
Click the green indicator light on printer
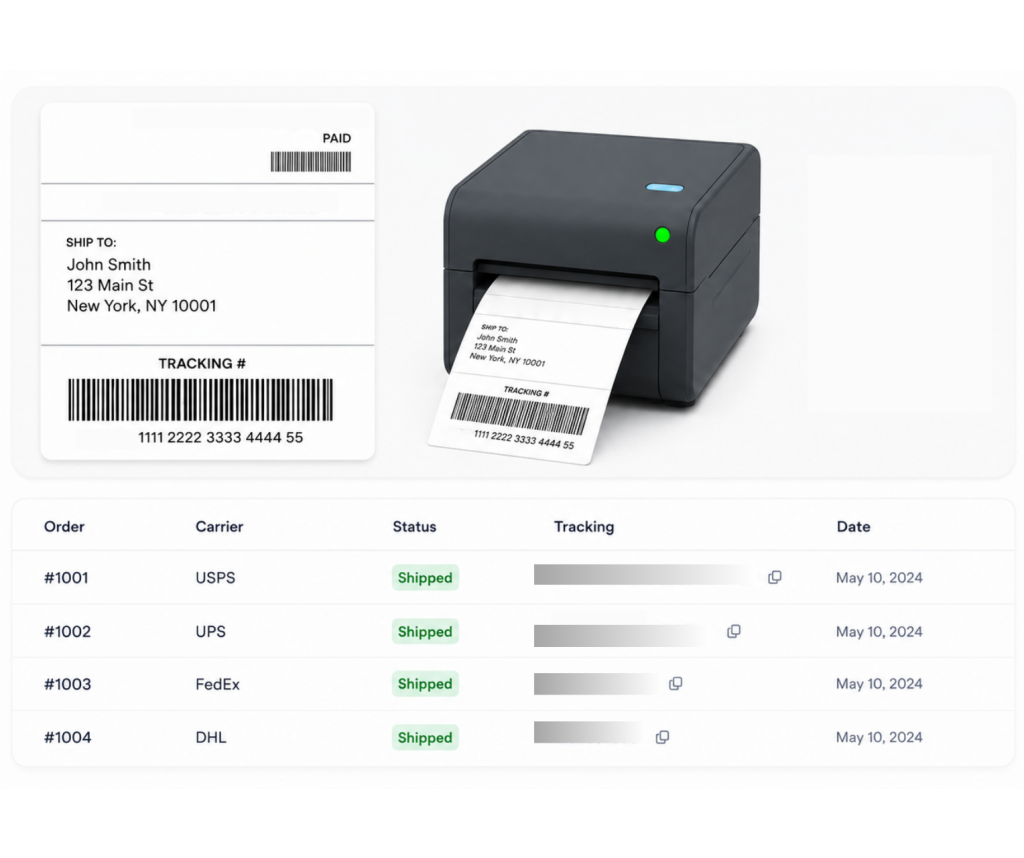coord(662,235)
